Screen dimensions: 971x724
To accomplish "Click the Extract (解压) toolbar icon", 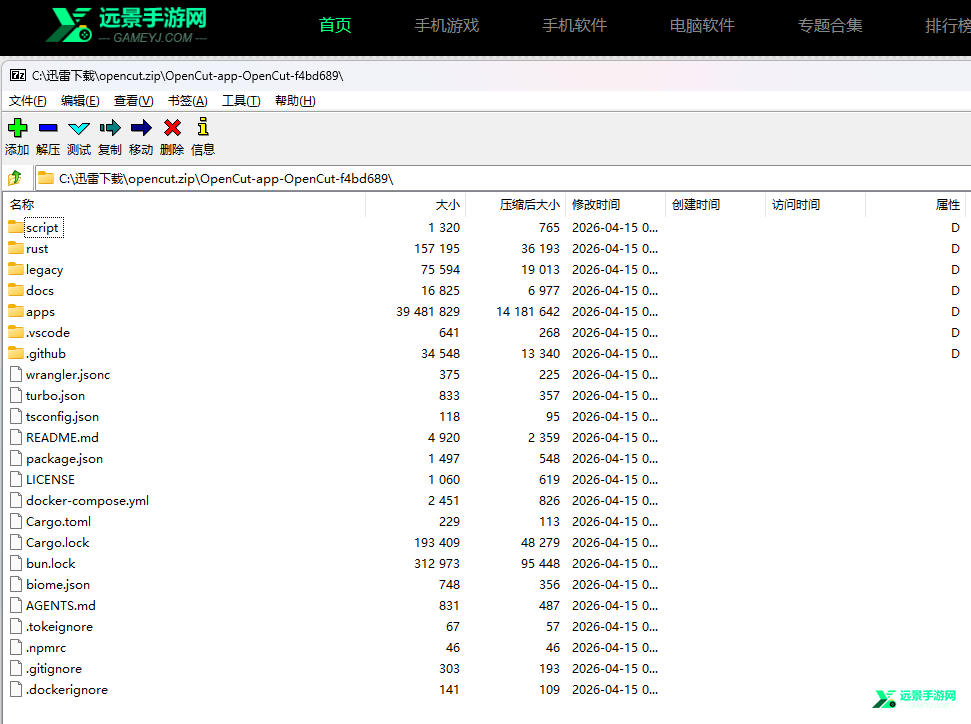I will coord(48,128).
